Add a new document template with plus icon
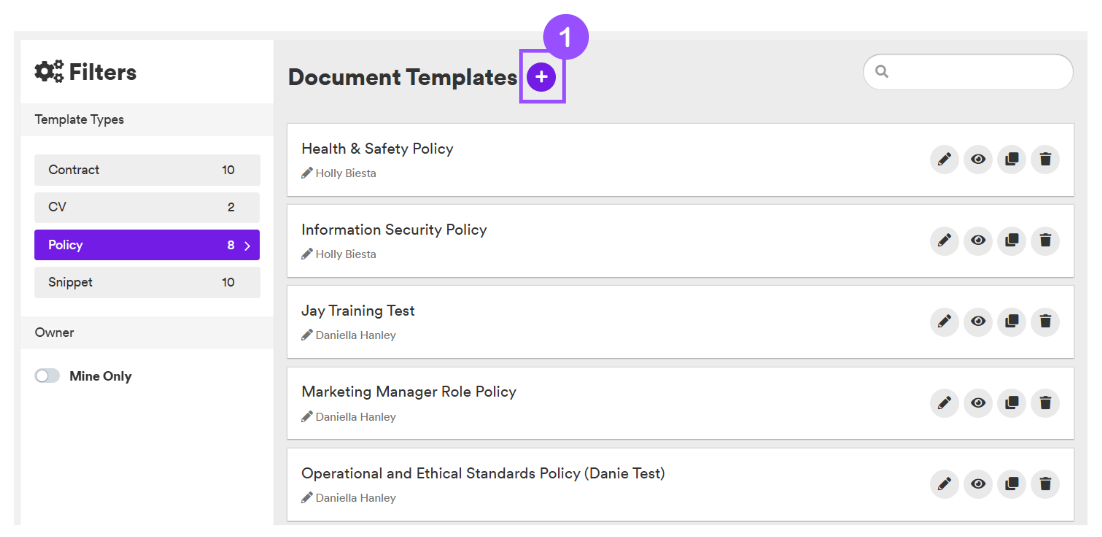Image resolution: width=1102 pixels, height=537 pixels. click(541, 77)
